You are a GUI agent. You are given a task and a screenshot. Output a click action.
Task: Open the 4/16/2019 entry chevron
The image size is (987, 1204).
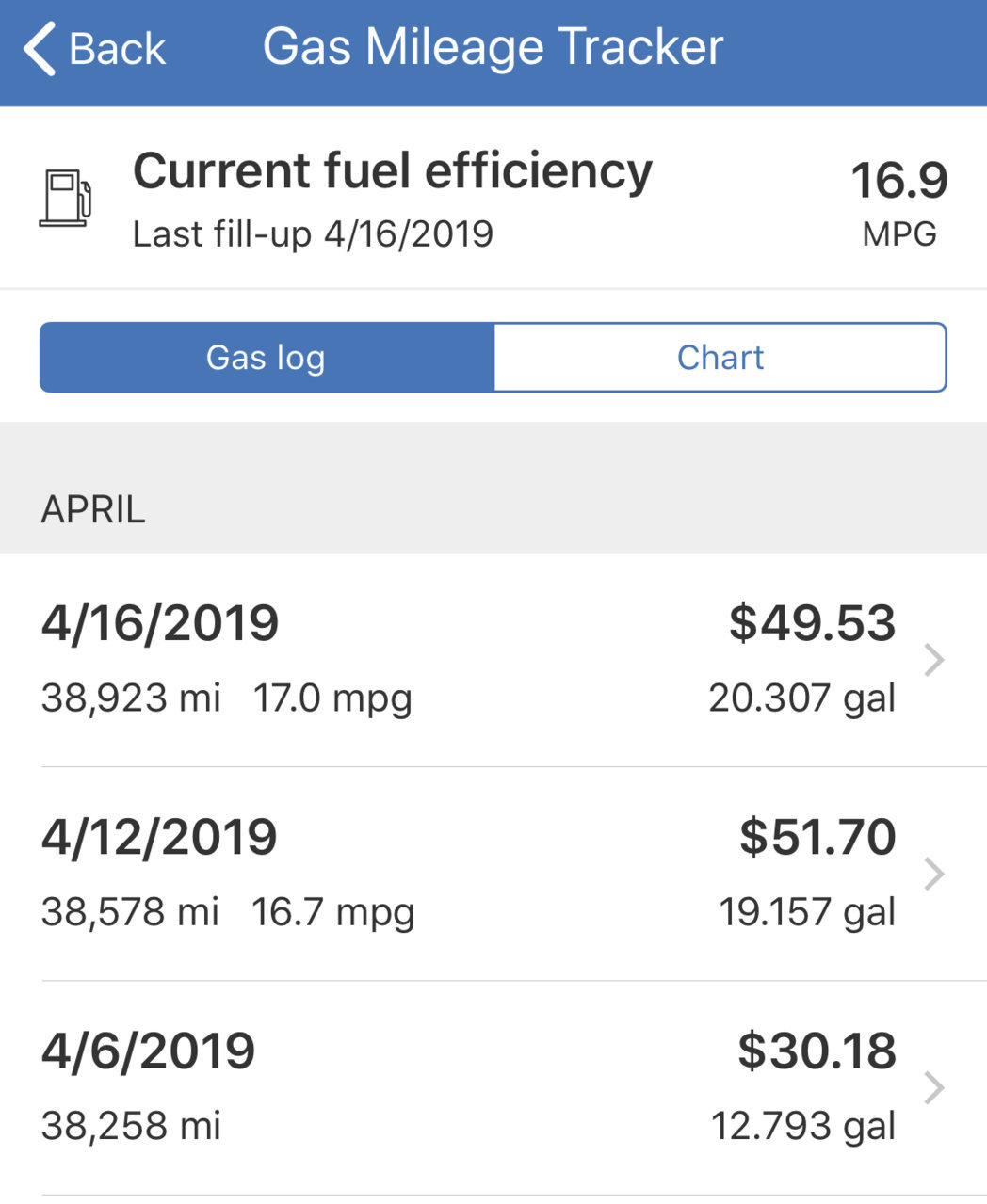933,660
